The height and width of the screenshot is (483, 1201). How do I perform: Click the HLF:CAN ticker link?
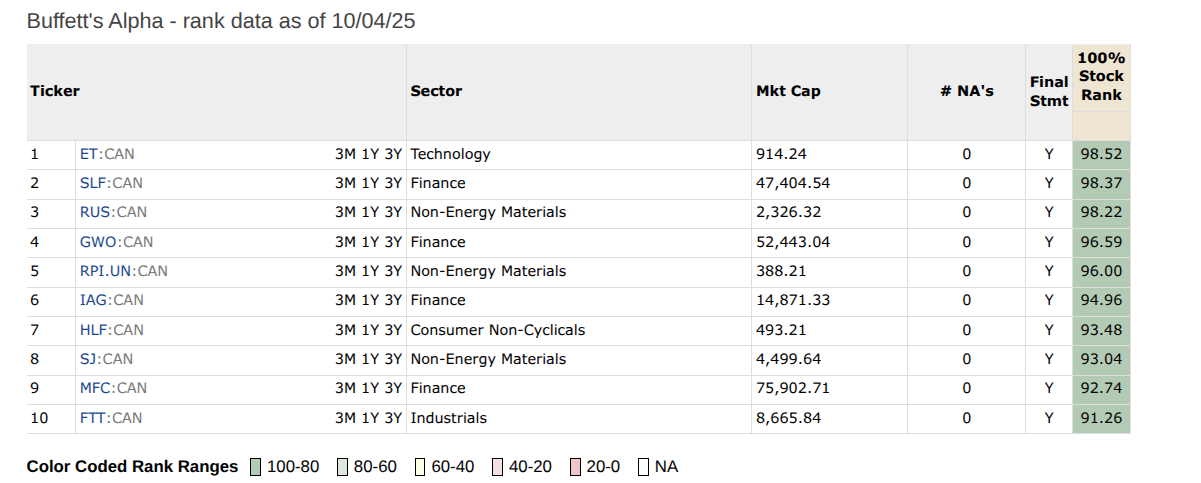click(x=111, y=330)
